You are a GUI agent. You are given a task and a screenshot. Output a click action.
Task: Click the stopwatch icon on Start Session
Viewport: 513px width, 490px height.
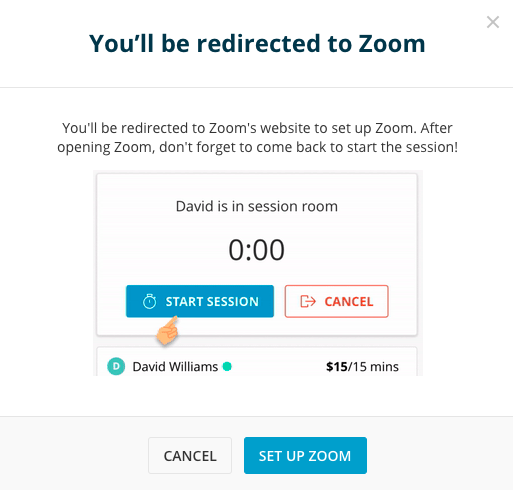pos(149,301)
